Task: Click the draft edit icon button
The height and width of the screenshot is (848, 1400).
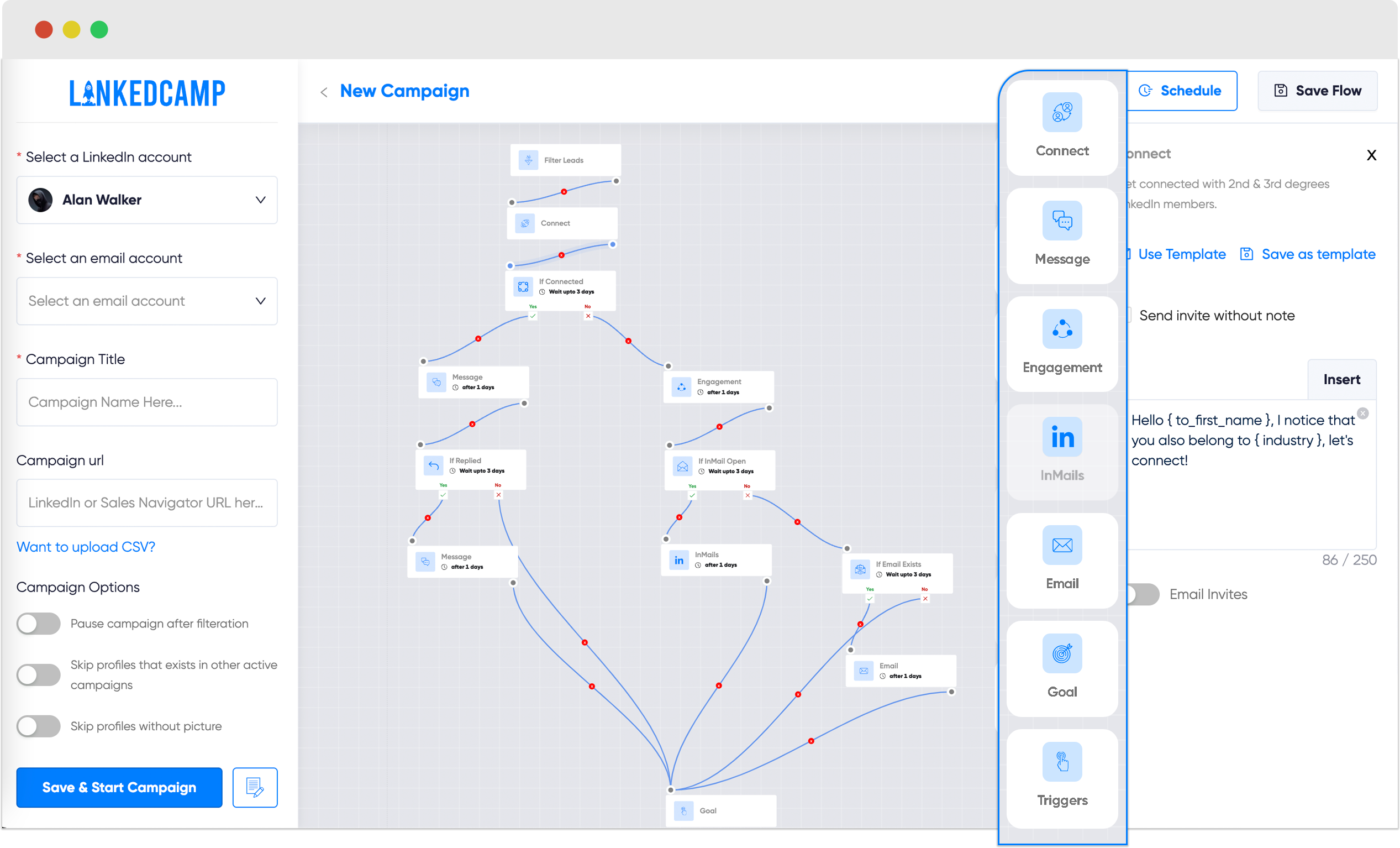Action: point(255,787)
